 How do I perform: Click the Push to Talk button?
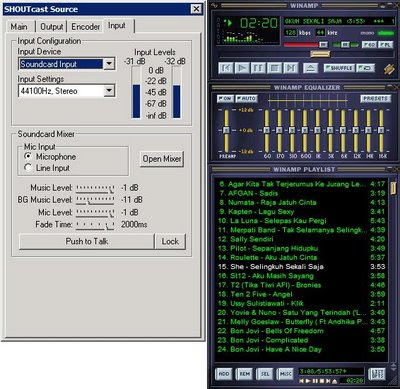[x=87, y=241]
